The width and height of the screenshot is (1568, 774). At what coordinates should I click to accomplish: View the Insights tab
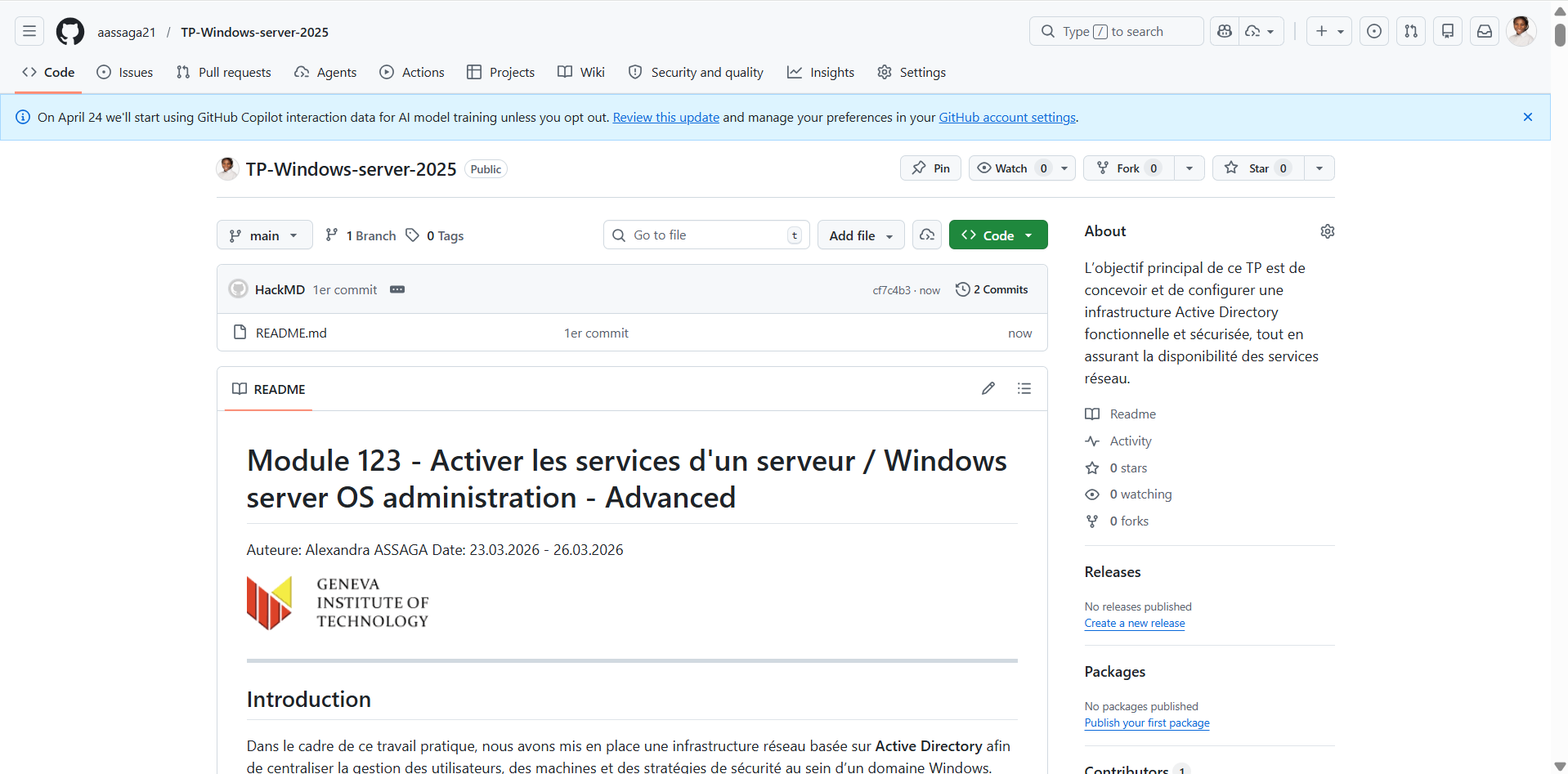[821, 72]
